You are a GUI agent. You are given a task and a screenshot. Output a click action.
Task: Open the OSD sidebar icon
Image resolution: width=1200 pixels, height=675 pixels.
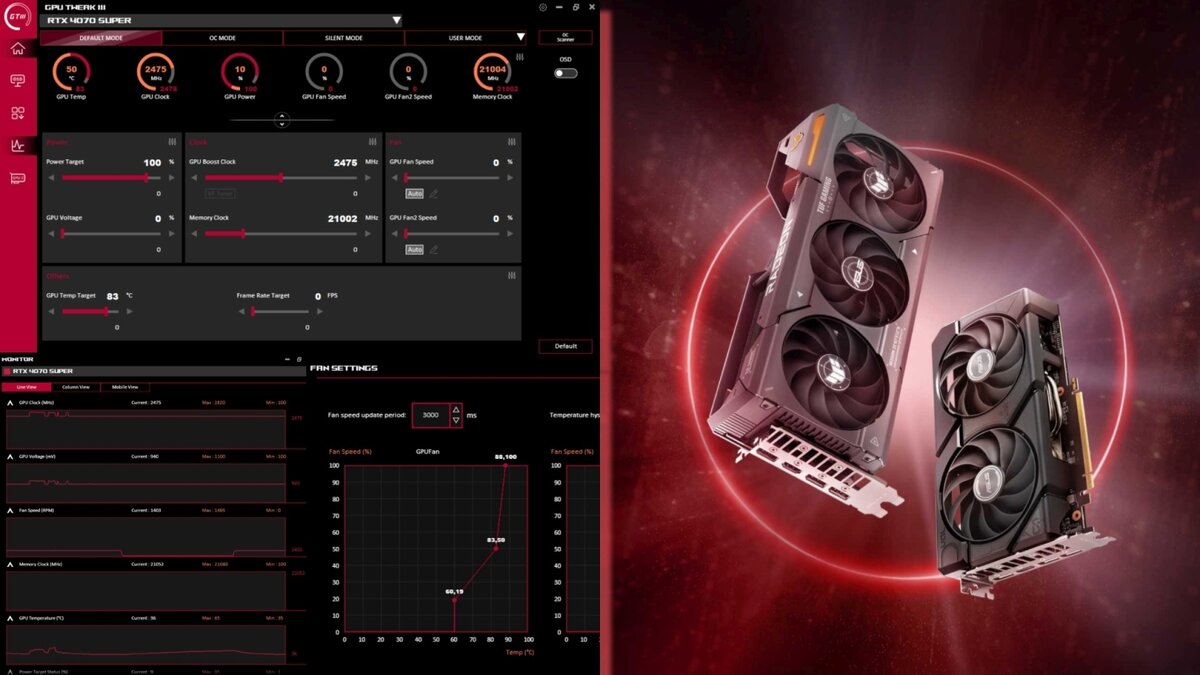point(18,80)
